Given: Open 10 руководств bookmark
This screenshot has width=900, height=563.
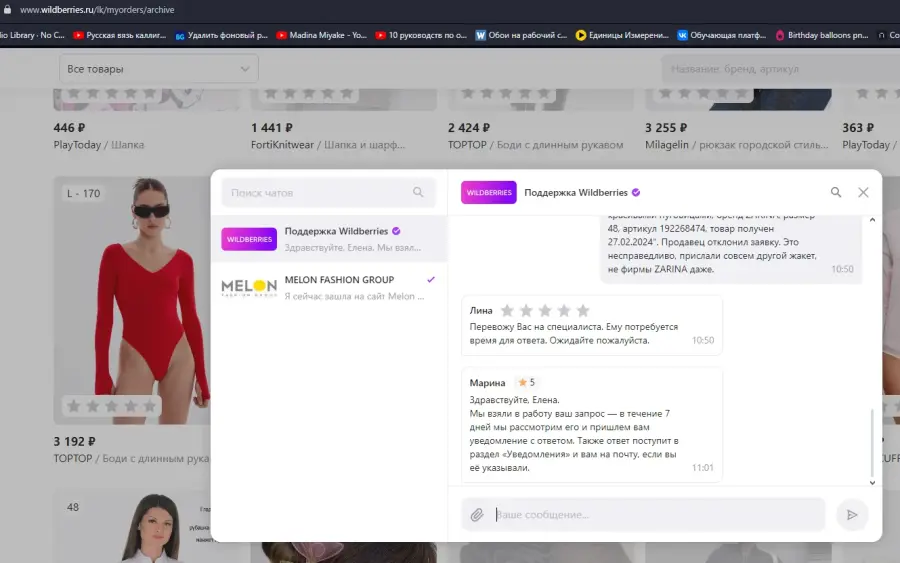Looking at the screenshot, I should click(421, 35).
